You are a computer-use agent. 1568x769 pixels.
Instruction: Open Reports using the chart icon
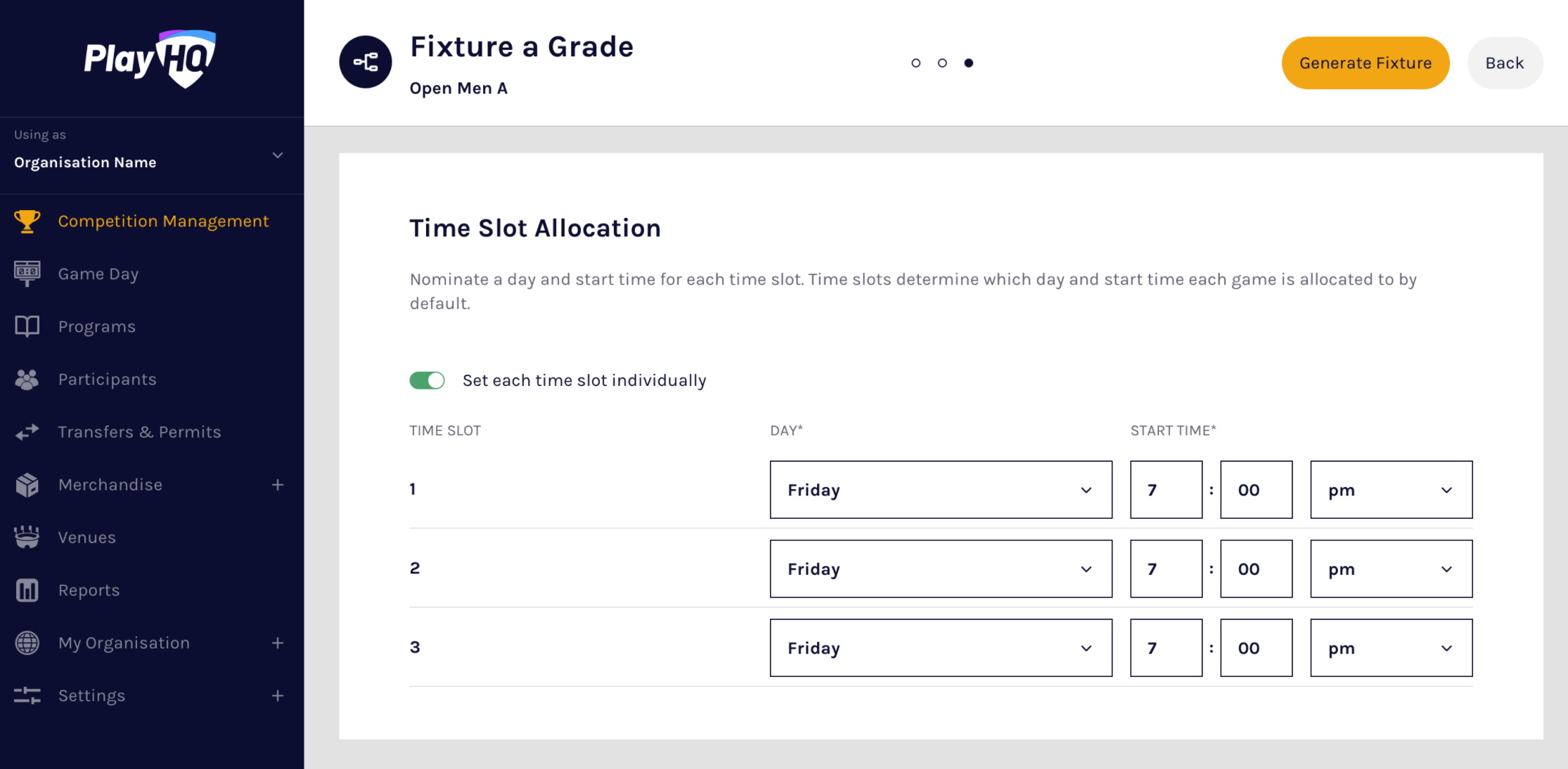coord(27,590)
